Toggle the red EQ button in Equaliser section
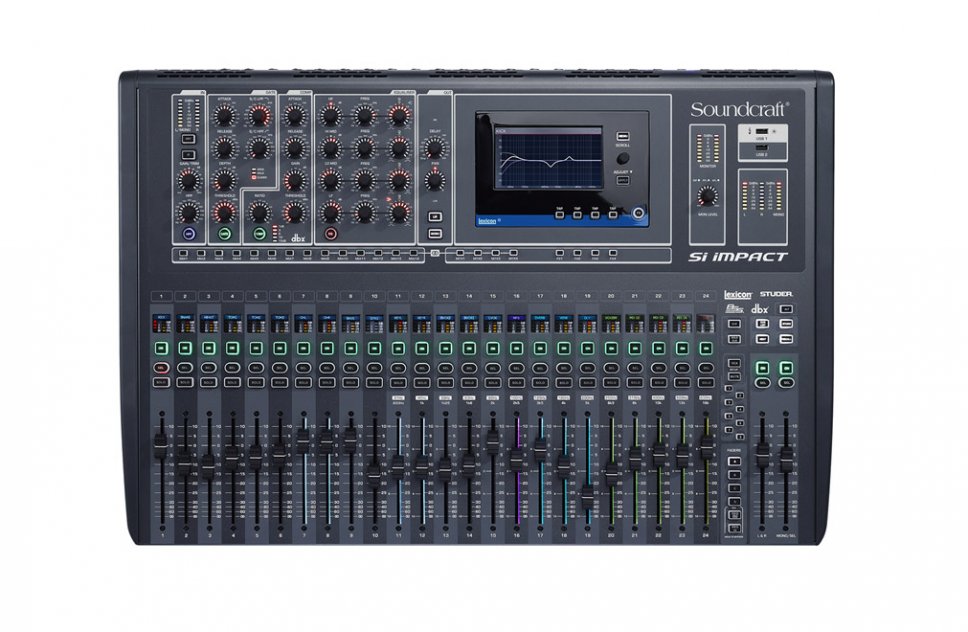Viewport: 968px width, 632px height. (331, 233)
